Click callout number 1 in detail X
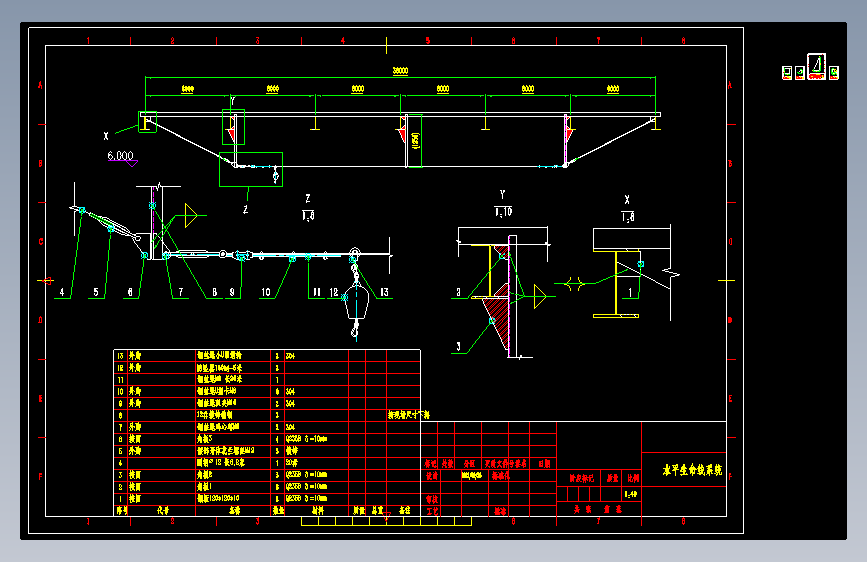Viewport: 867px width, 562px height. click(630, 293)
